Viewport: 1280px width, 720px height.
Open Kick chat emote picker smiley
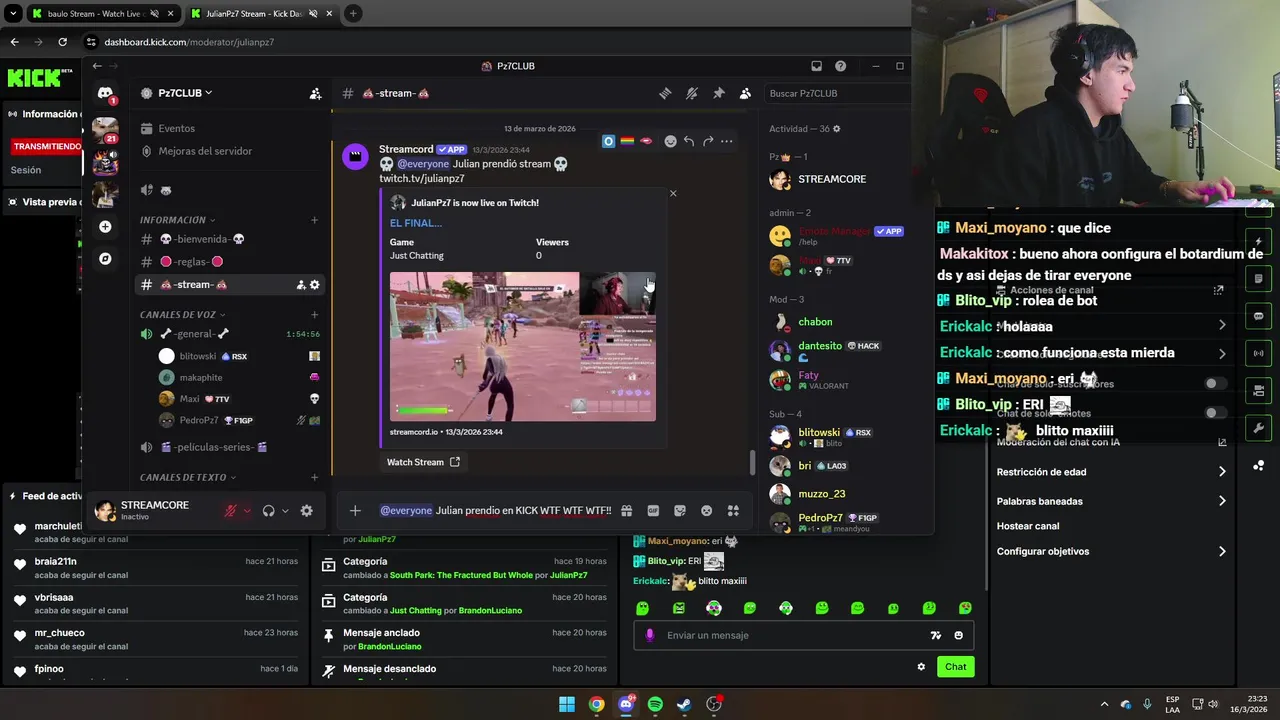(958, 635)
